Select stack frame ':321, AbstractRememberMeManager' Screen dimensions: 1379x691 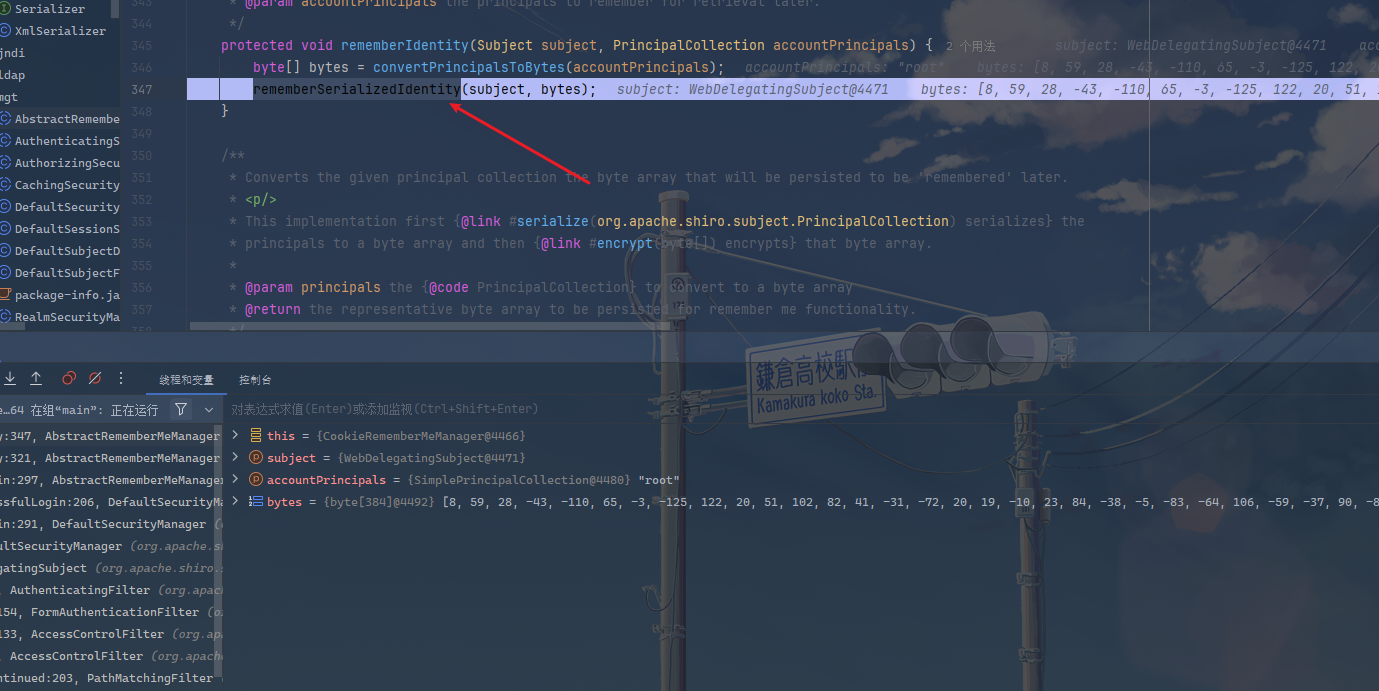click(110, 458)
